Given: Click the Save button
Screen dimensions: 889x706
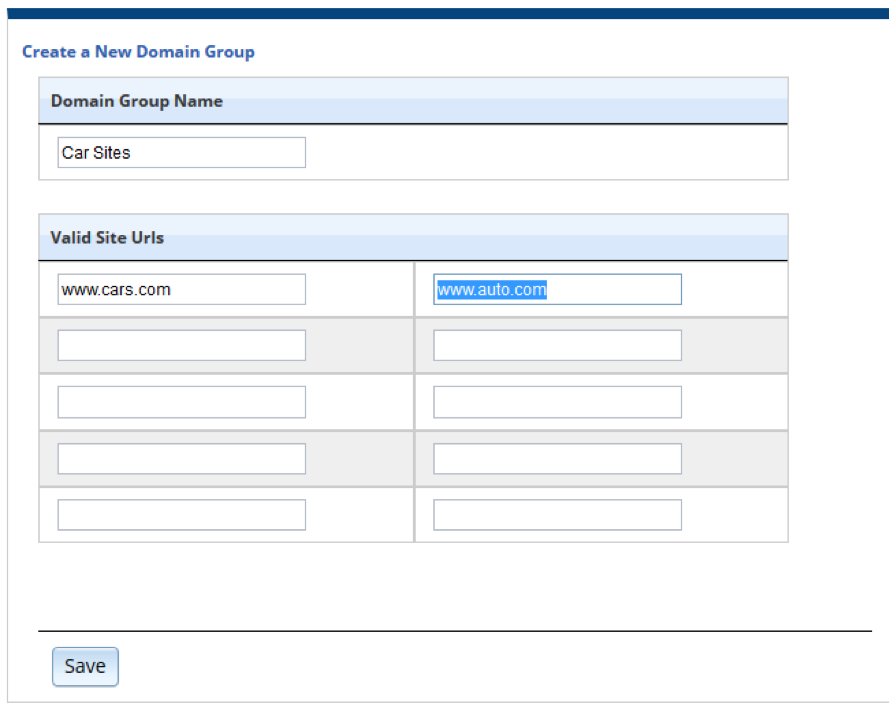Looking at the screenshot, I should coord(85,667).
